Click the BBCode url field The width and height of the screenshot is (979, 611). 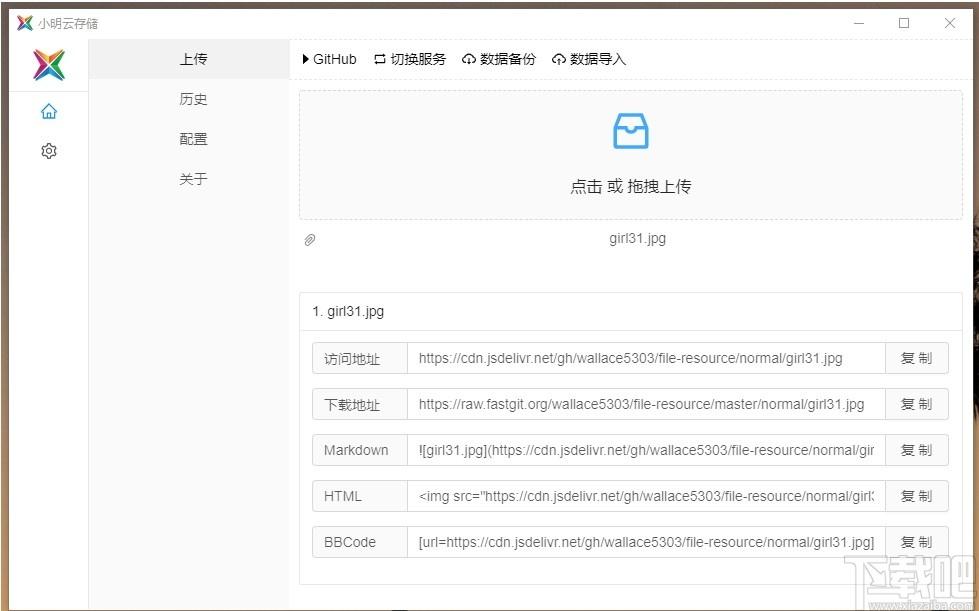tap(646, 542)
